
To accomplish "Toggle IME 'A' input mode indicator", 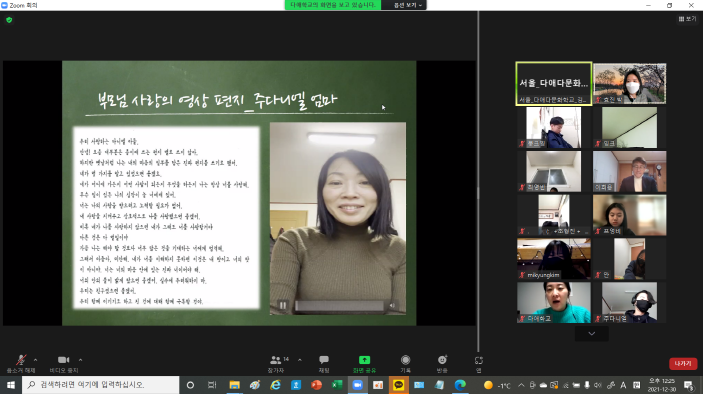I will click(x=623, y=385).
